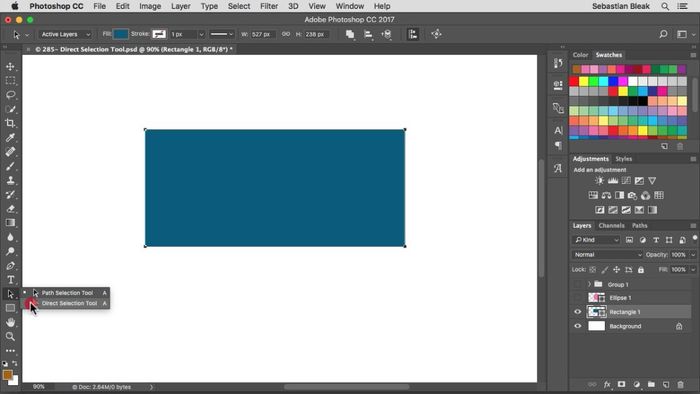Click the shape Fill color swatch
This screenshot has width=700, height=394.
click(121, 34)
